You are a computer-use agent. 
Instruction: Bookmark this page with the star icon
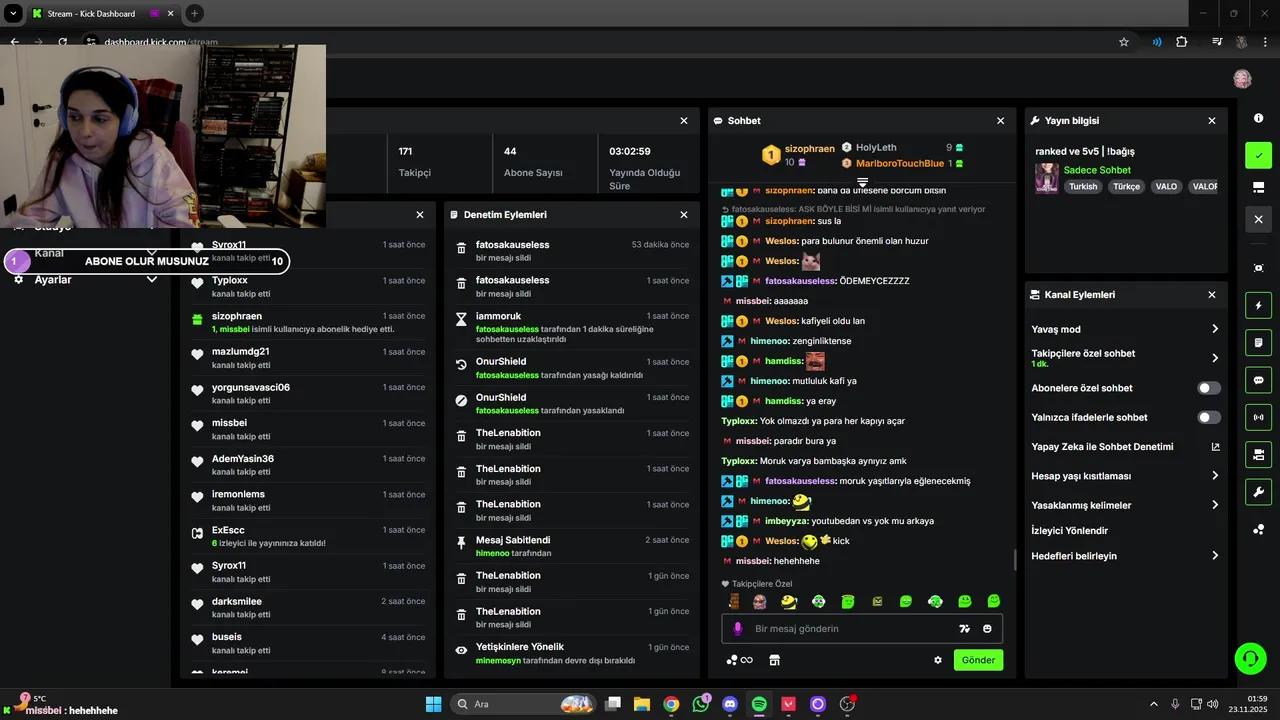pyautogui.click(x=1124, y=42)
